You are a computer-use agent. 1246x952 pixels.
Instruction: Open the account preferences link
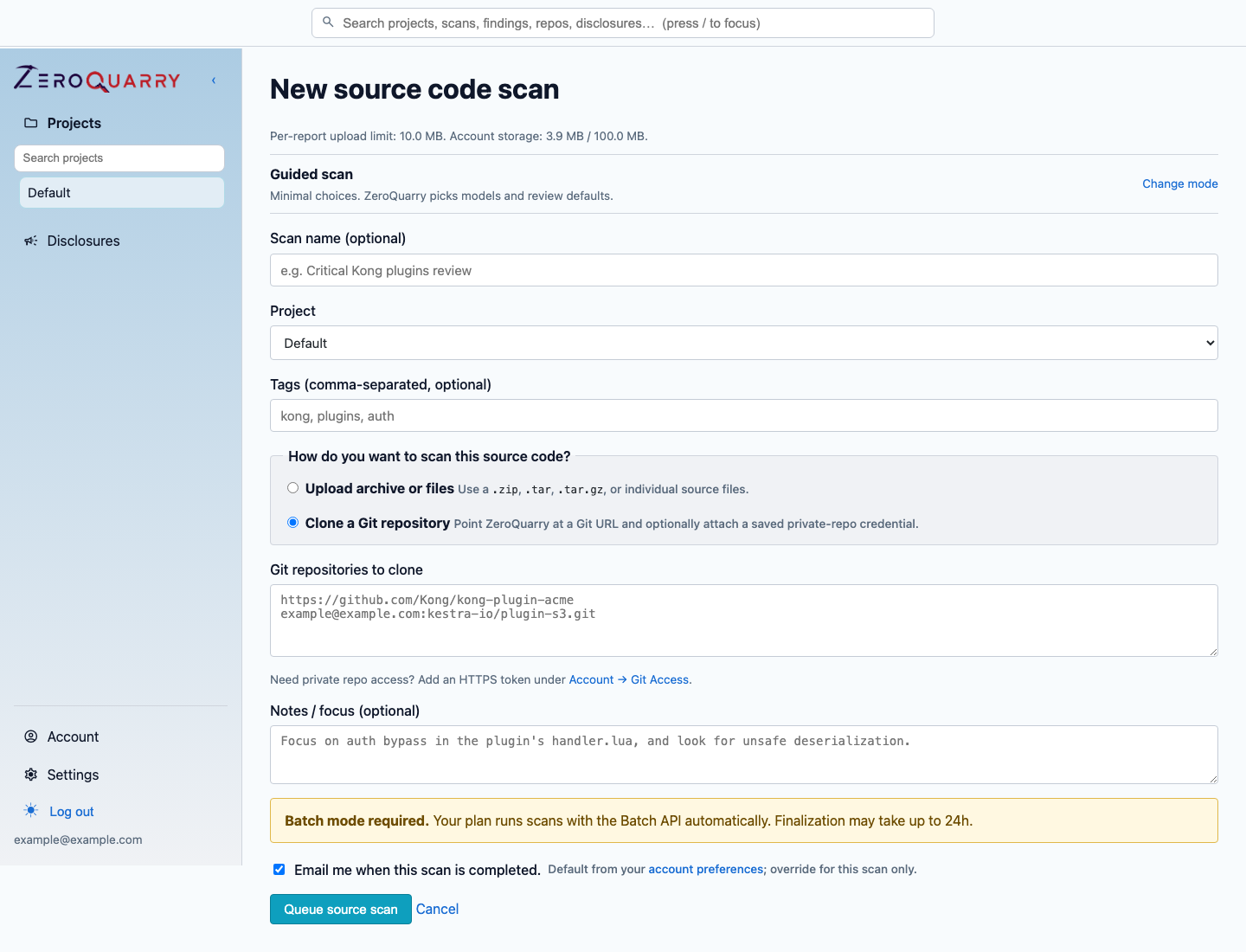[x=705, y=870]
